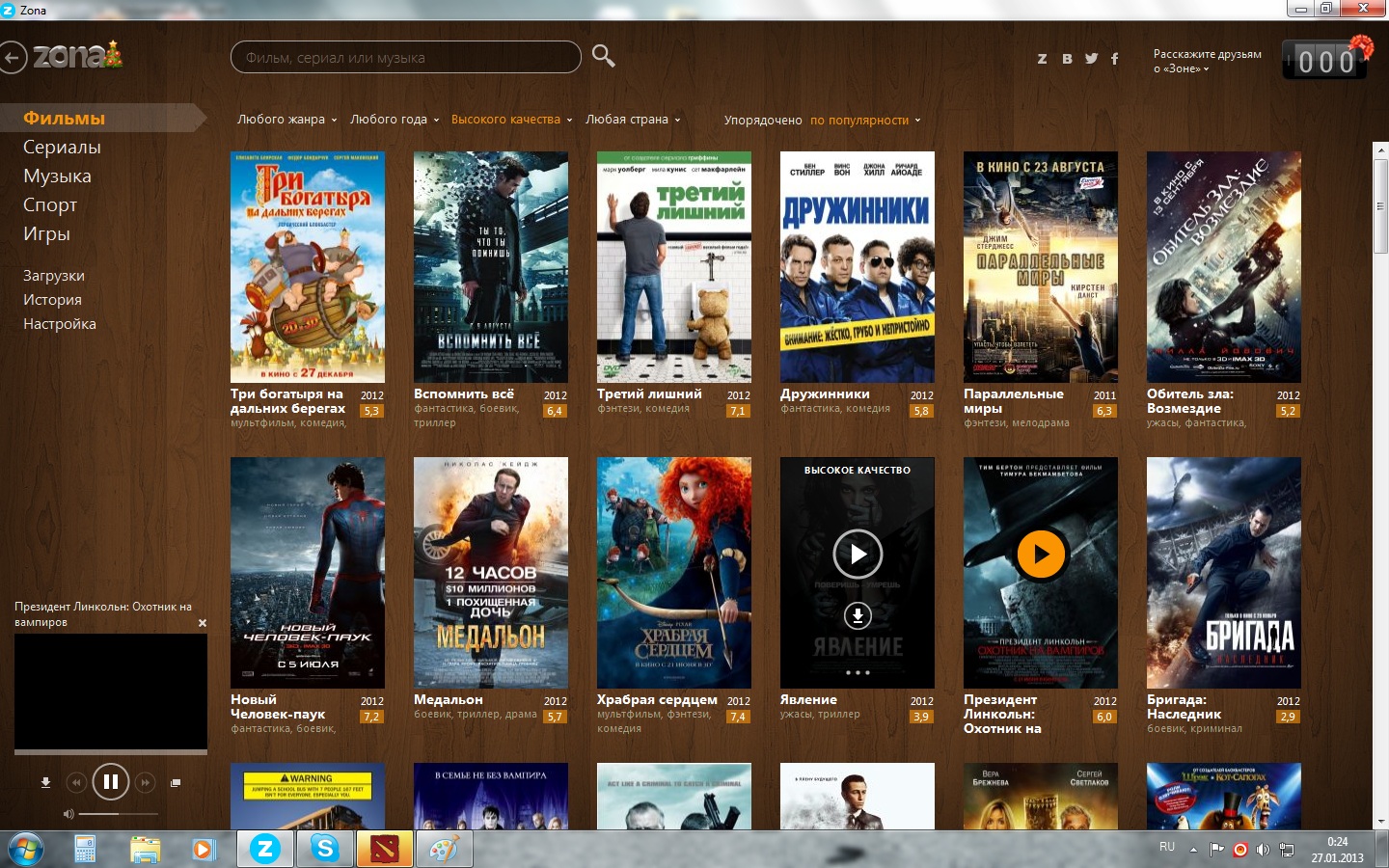Expand the Расскажите друзьям о «Зоне» menu
1389x868 pixels.
point(1208,61)
